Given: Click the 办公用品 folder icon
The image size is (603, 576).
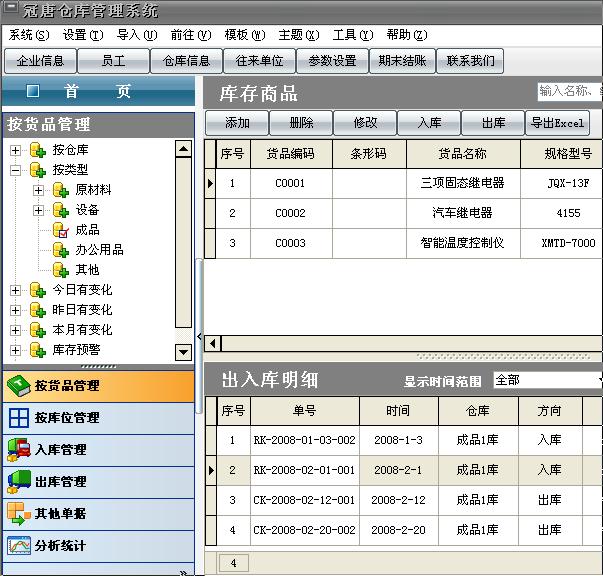Looking at the screenshot, I should tap(61, 250).
